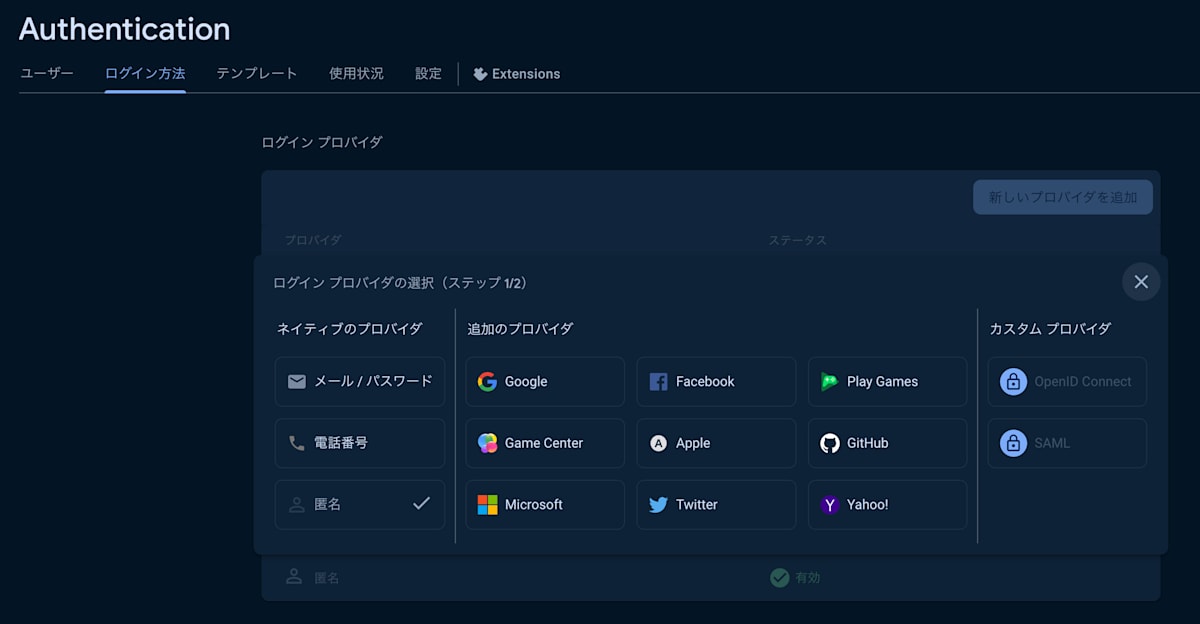This screenshot has width=1200, height=624.
Task: Click the Extensions tab icon
Action: tap(480, 74)
